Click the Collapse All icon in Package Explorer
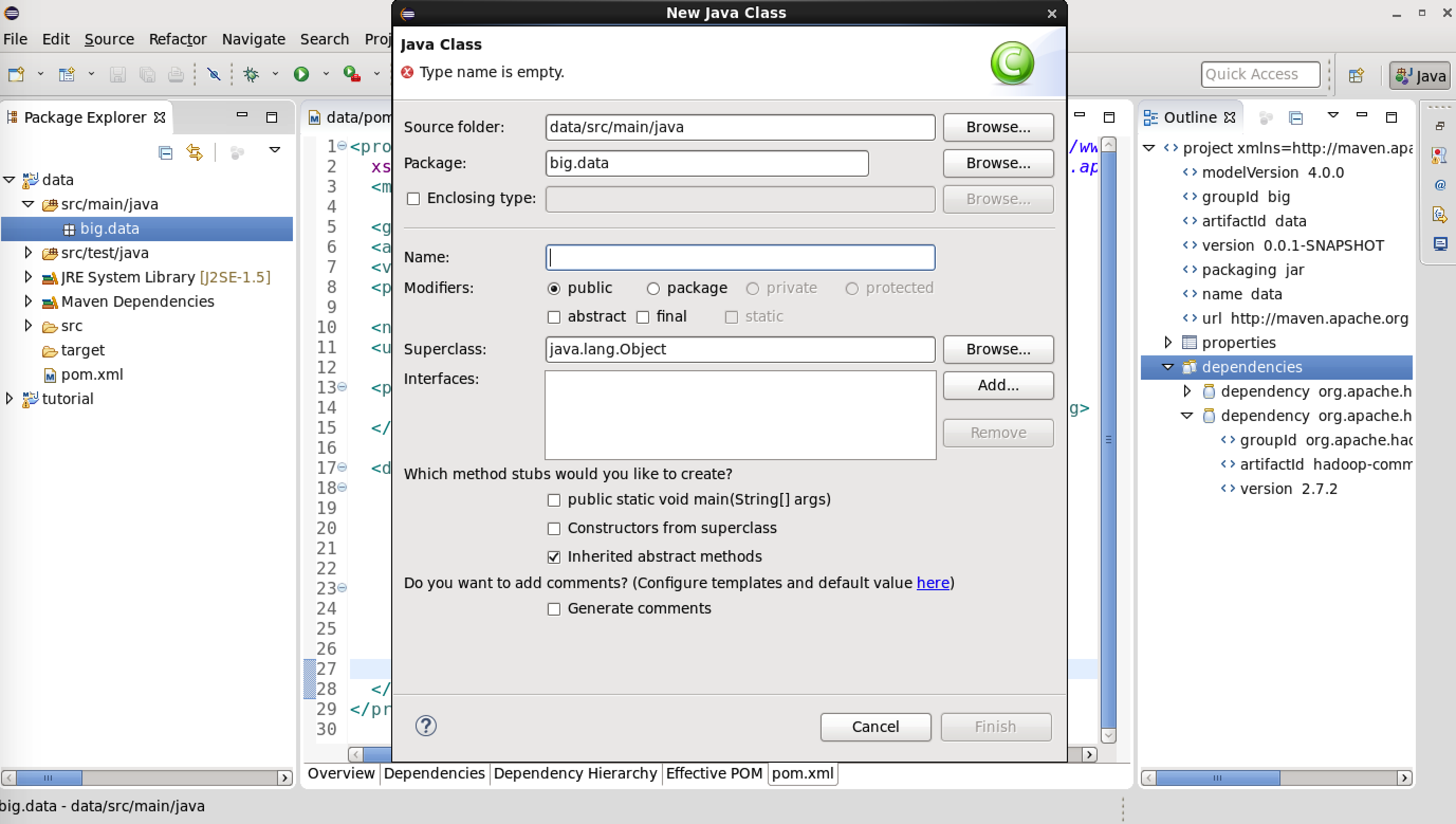 pos(165,152)
